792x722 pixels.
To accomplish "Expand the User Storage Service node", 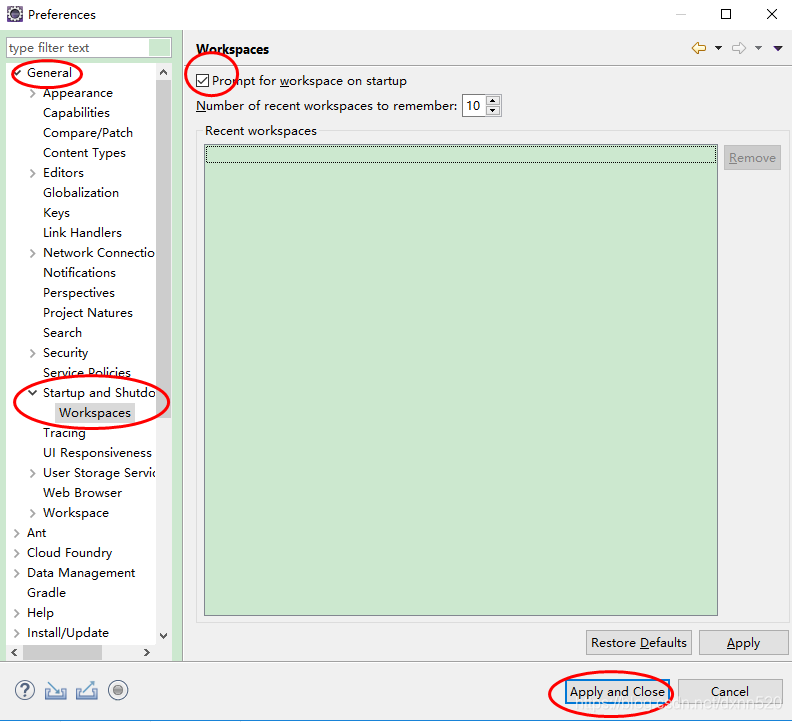I will tap(33, 473).
